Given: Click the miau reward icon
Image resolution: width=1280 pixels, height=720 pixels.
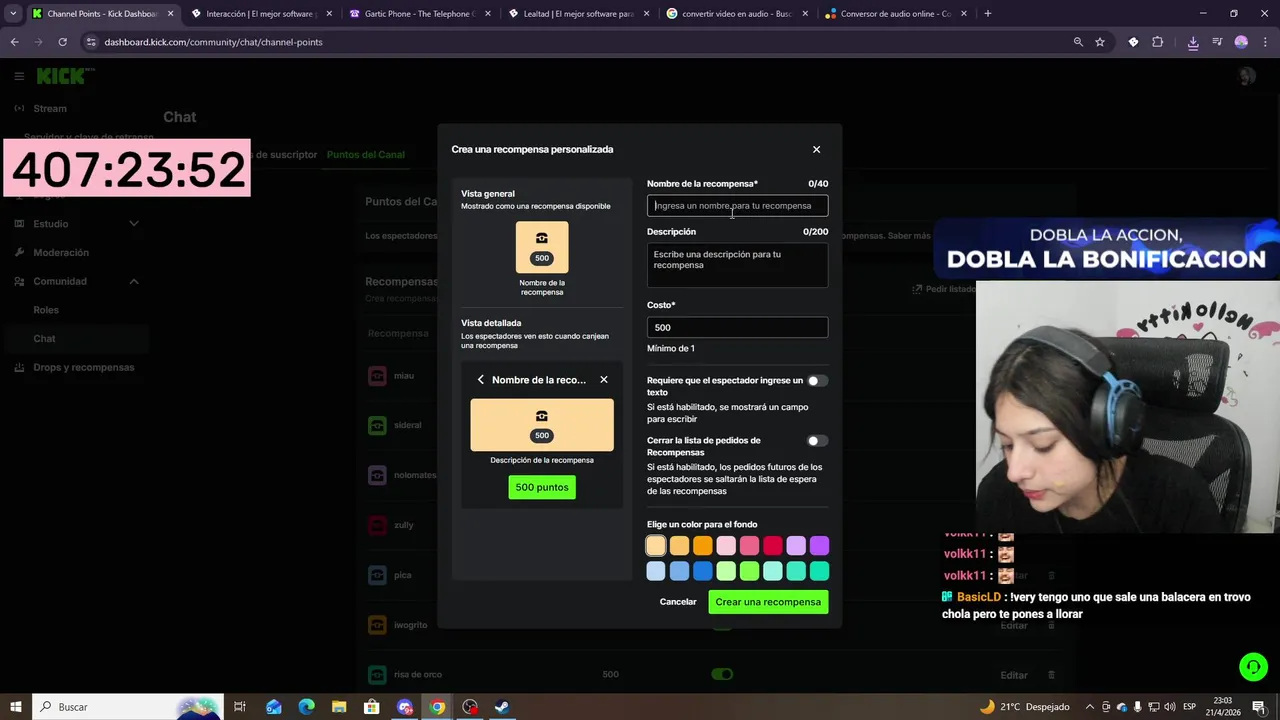Looking at the screenshot, I should pyautogui.click(x=377, y=376).
